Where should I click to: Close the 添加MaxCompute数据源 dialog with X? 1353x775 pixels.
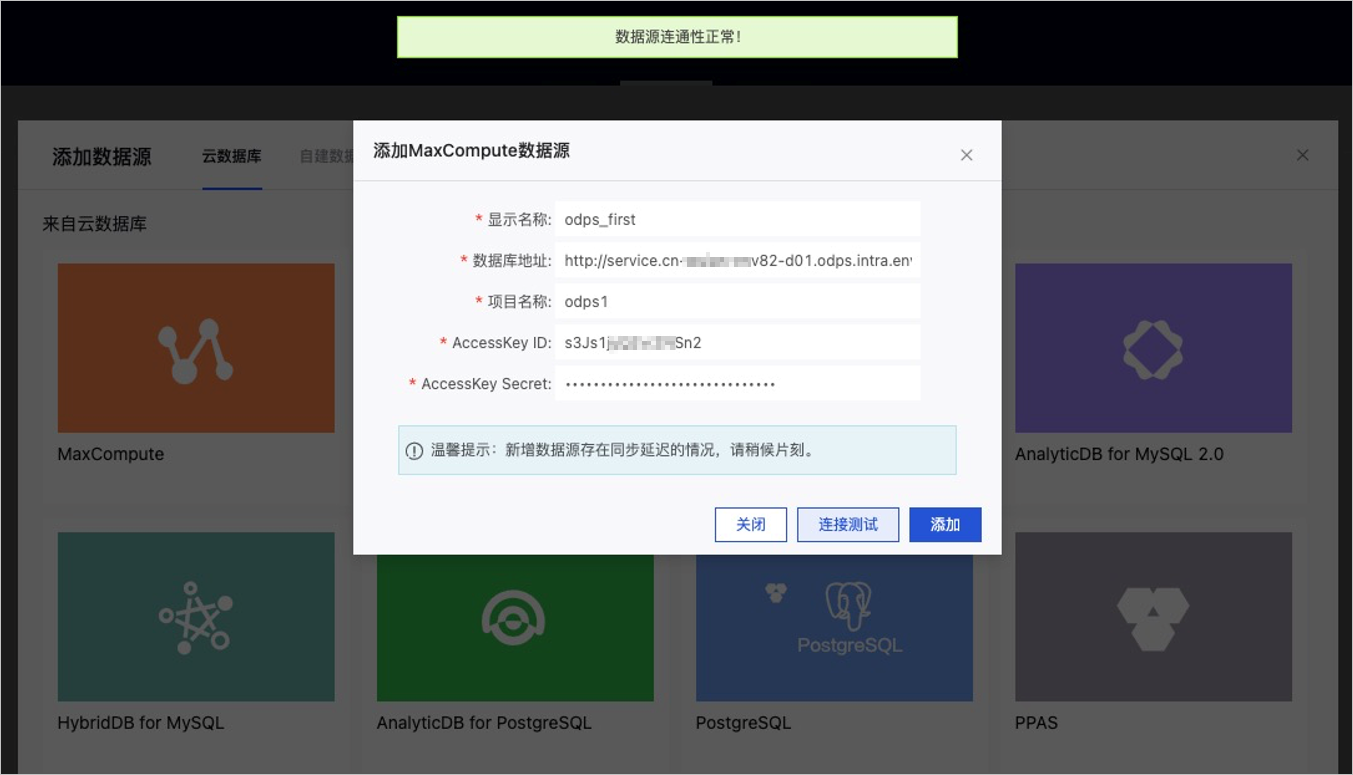point(966,155)
